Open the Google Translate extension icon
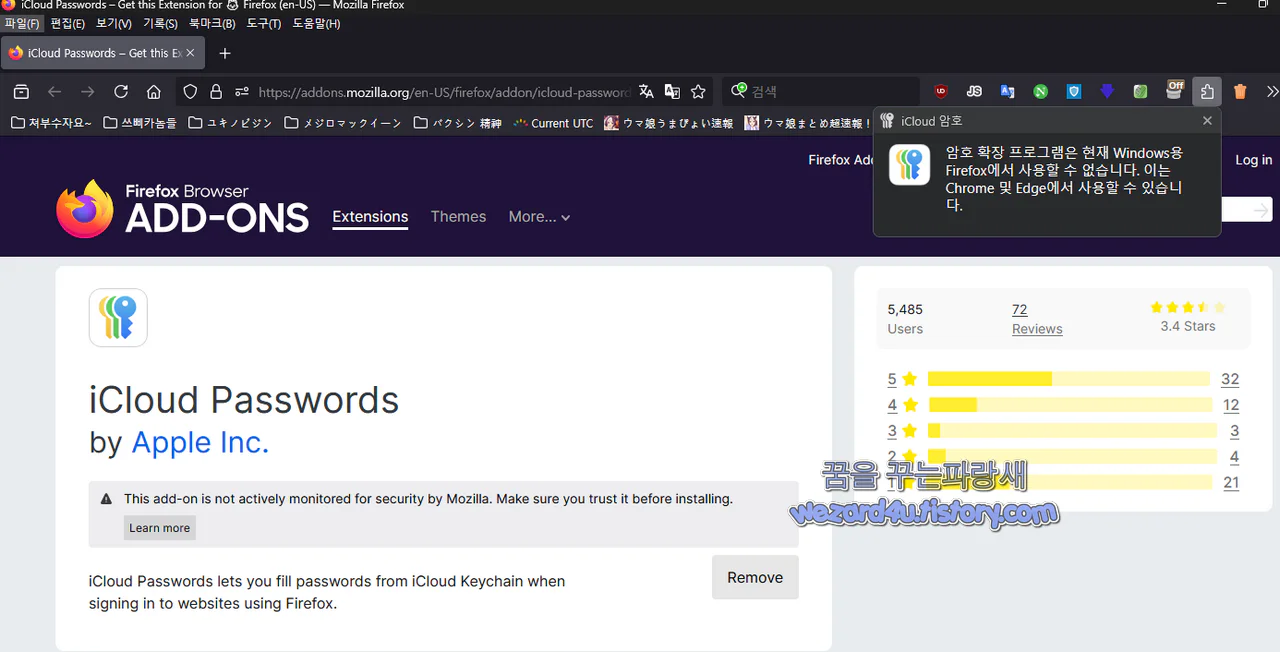The height and width of the screenshot is (652, 1280). 1007,92
